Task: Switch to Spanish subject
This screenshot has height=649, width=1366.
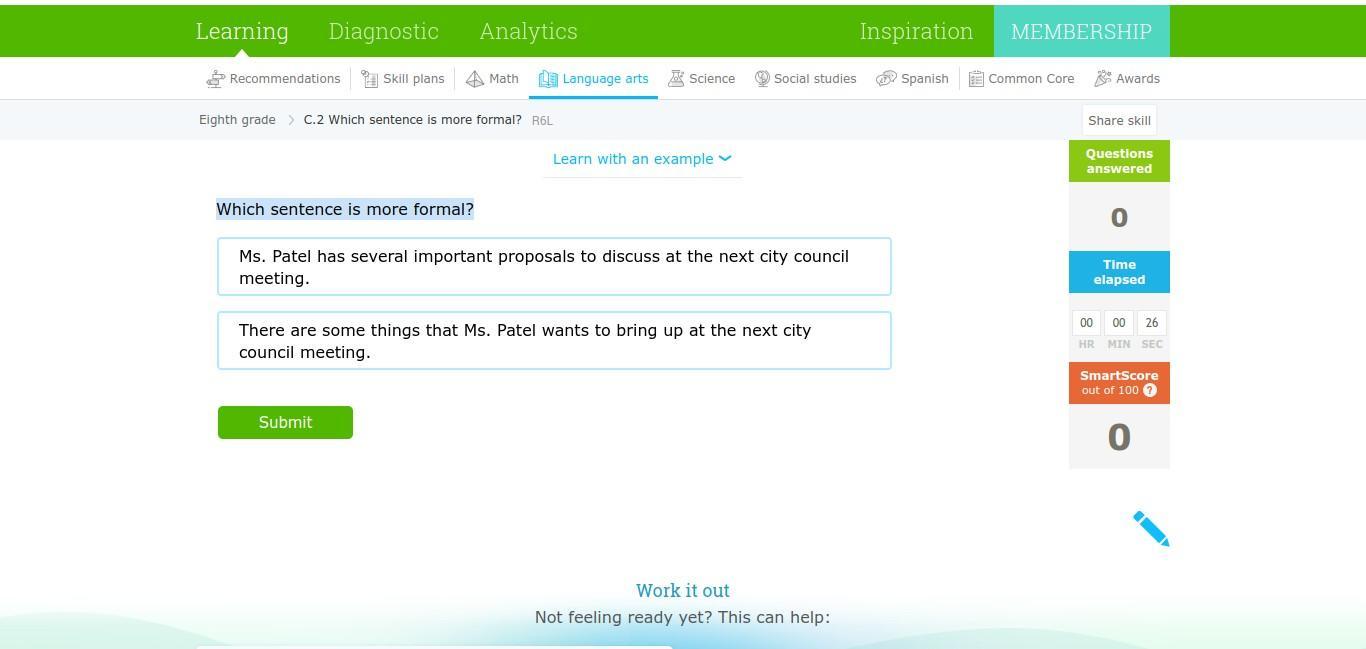Action: (912, 79)
